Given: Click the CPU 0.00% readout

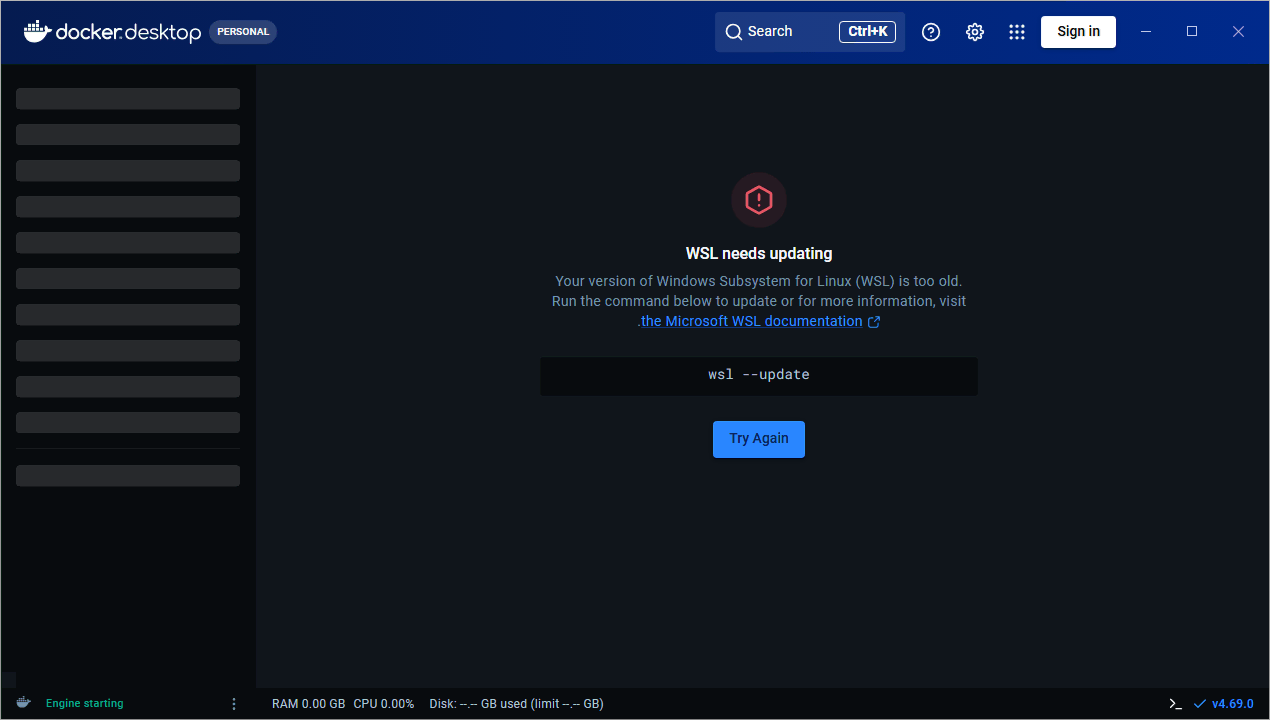Looking at the screenshot, I should click(x=384, y=704).
